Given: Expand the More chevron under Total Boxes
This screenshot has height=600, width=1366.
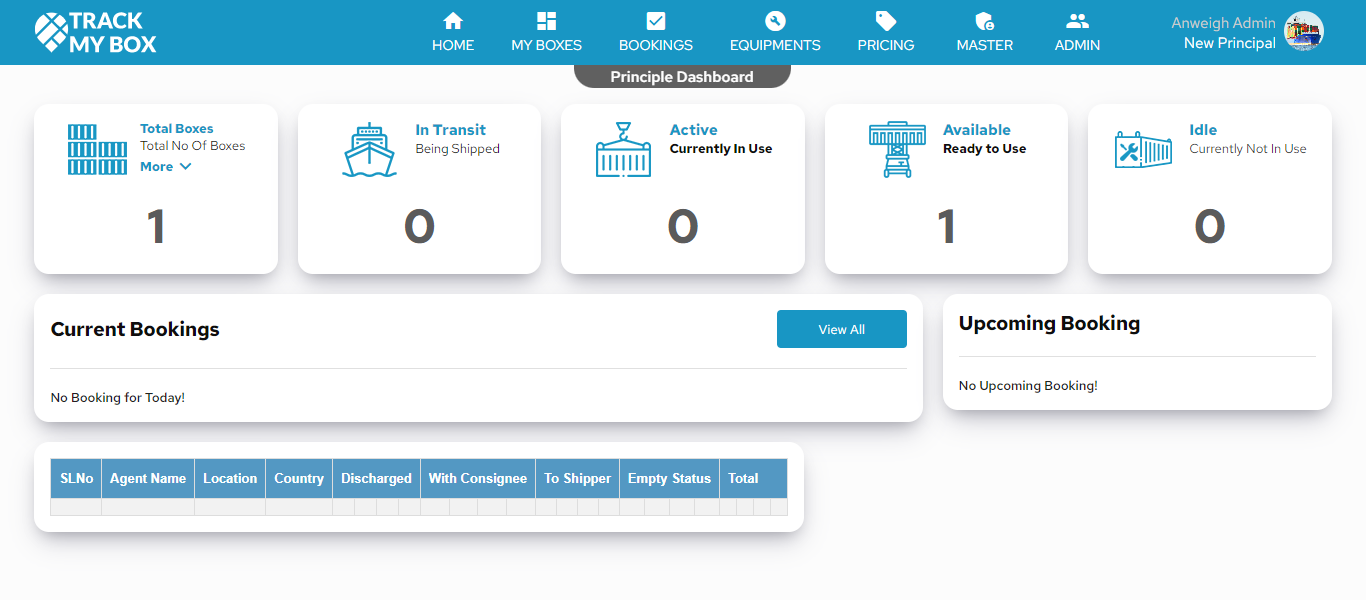Looking at the screenshot, I should click(185, 167).
